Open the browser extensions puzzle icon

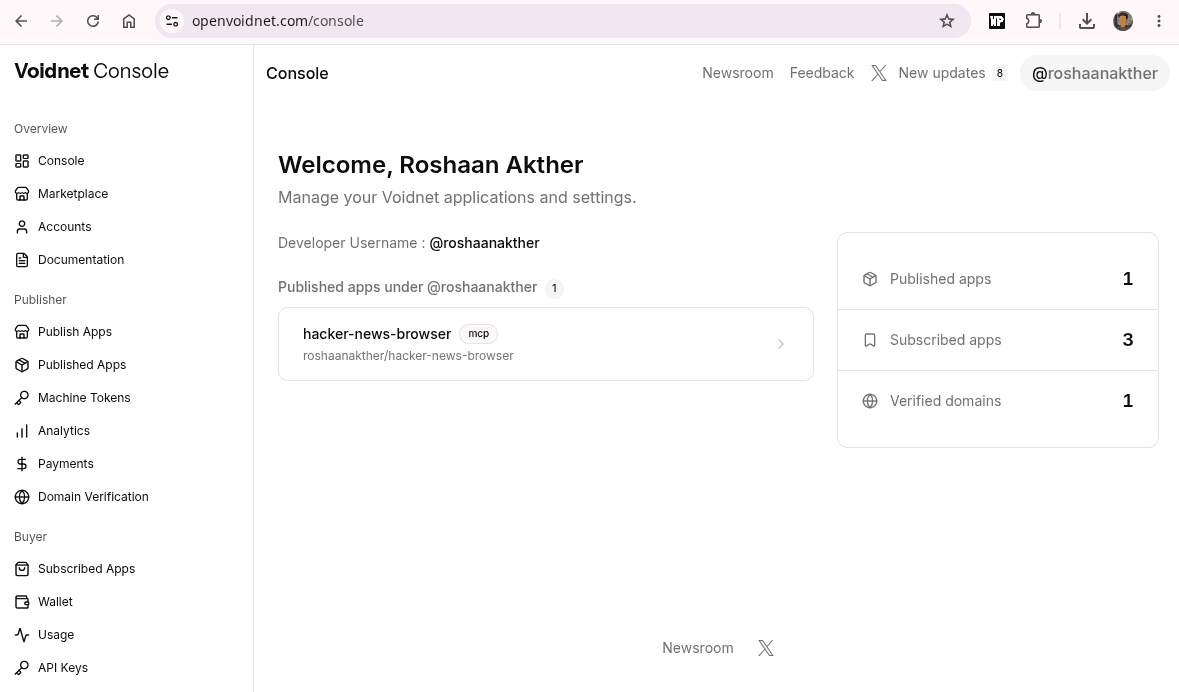point(1034,21)
